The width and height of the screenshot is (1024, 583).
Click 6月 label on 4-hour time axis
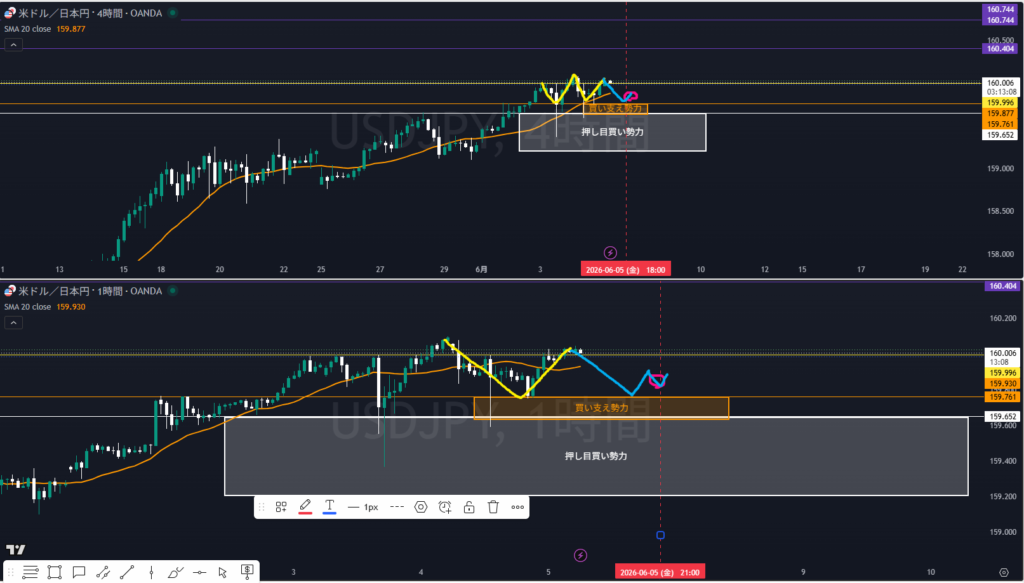[481, 270]
